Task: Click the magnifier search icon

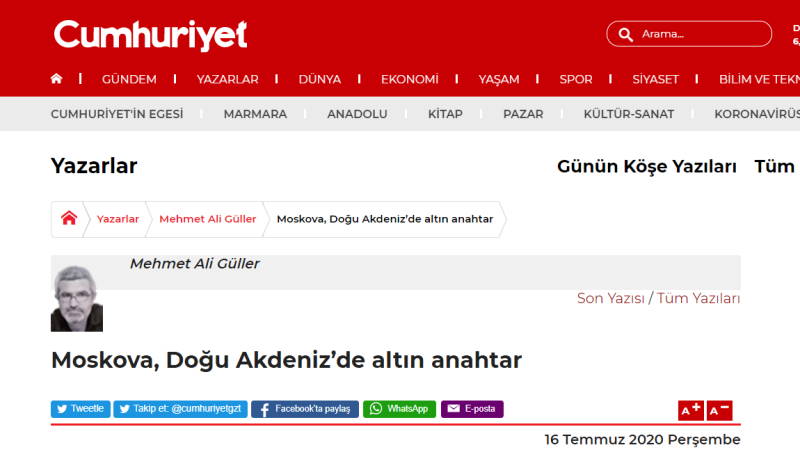Action: point(626,34)
